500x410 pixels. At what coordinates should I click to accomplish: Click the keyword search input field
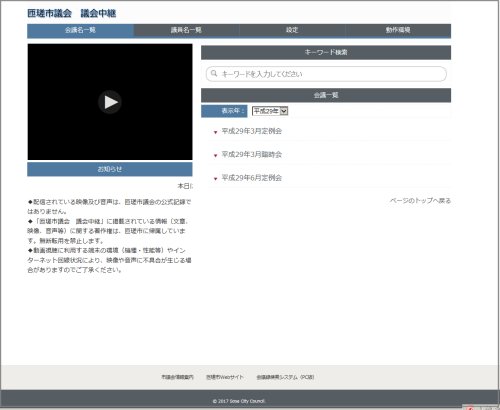pos(326,74)
